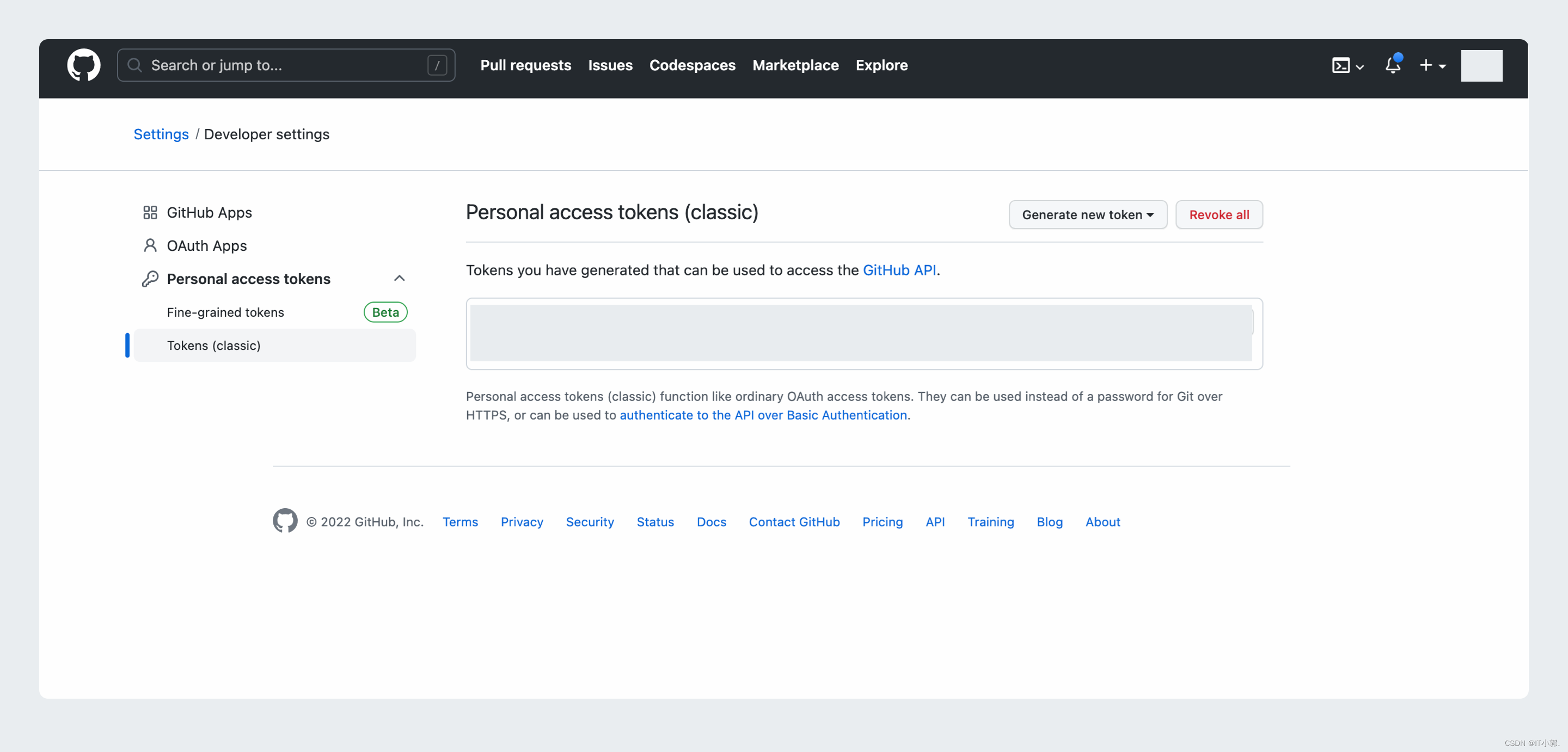Image resolution: width=1568 pixels, height=752 pixels.
Task: Click the GitHub logo in header
Action: pos(83,65)
